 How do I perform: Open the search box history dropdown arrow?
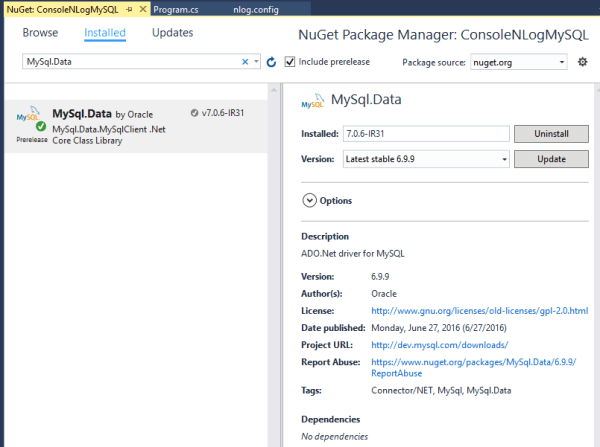pos(256,61)
